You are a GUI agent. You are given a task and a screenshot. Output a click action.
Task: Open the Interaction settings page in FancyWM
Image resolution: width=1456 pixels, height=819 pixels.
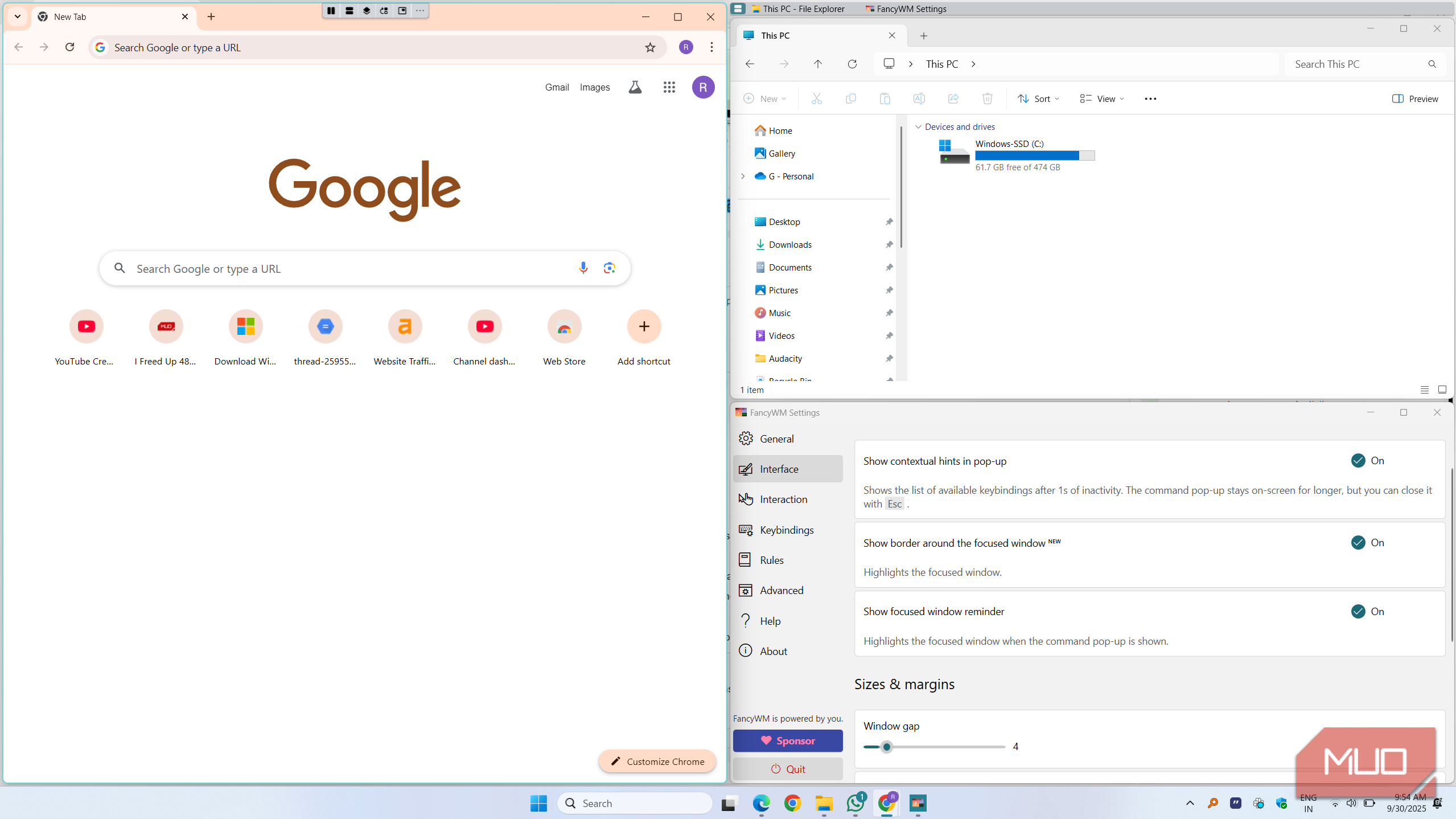[788, 499]
